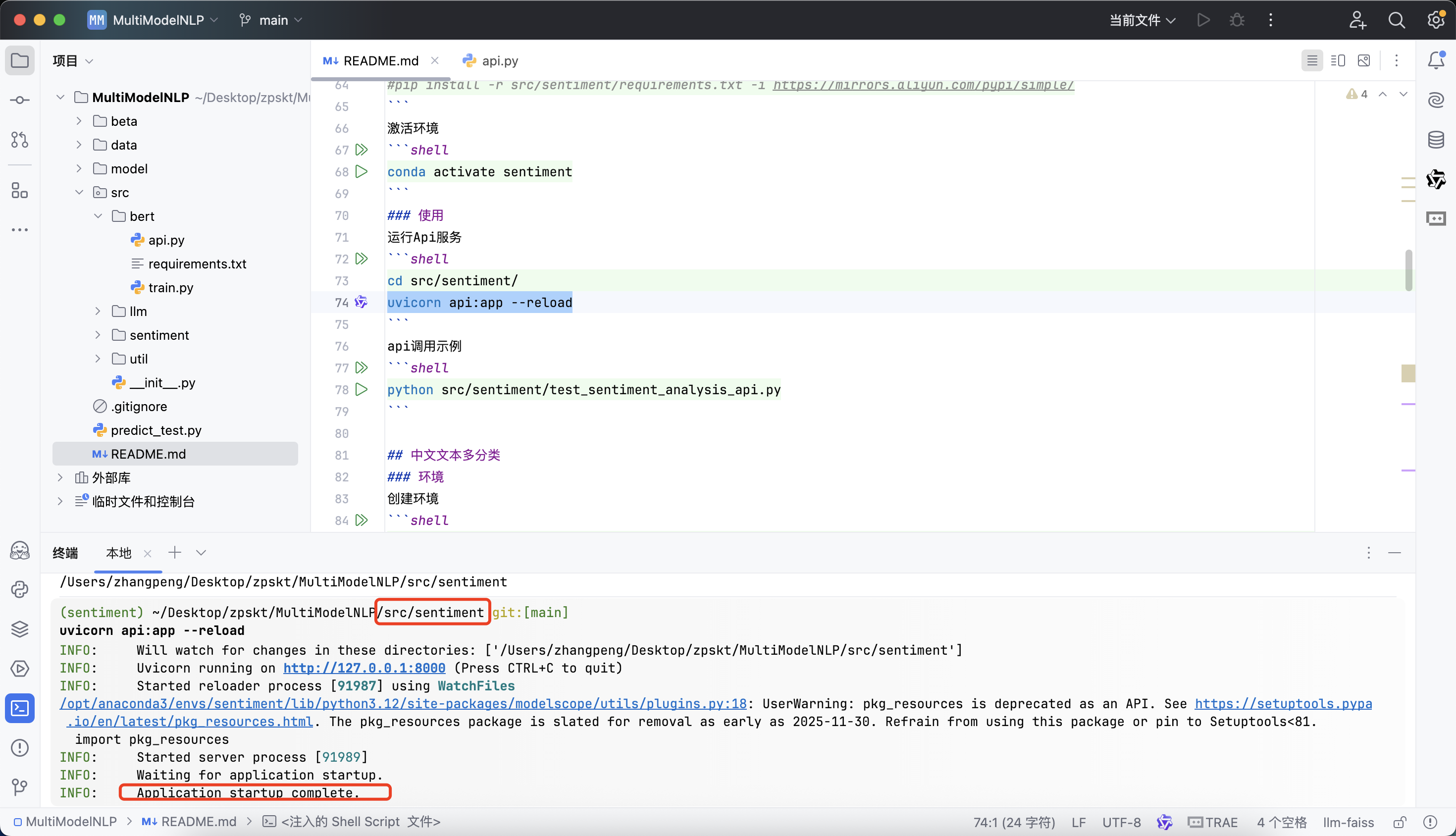This screenshot has width=1456, height=836.
Task: Open the Pull Requests tool window icon
Action: 19,140
